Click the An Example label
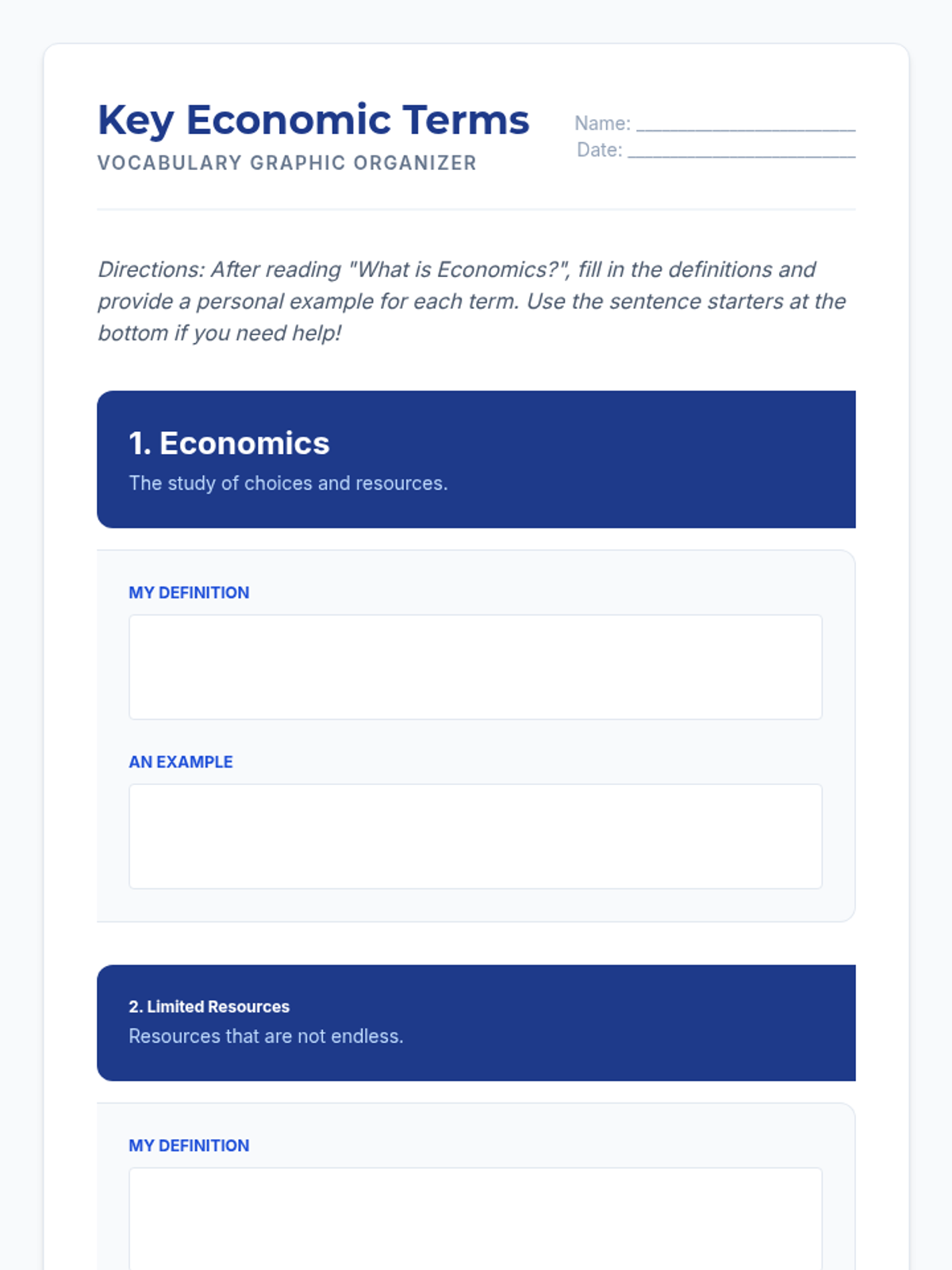Image resolution: width=952 pixels, height=1270 pixels. click(181, 762)
